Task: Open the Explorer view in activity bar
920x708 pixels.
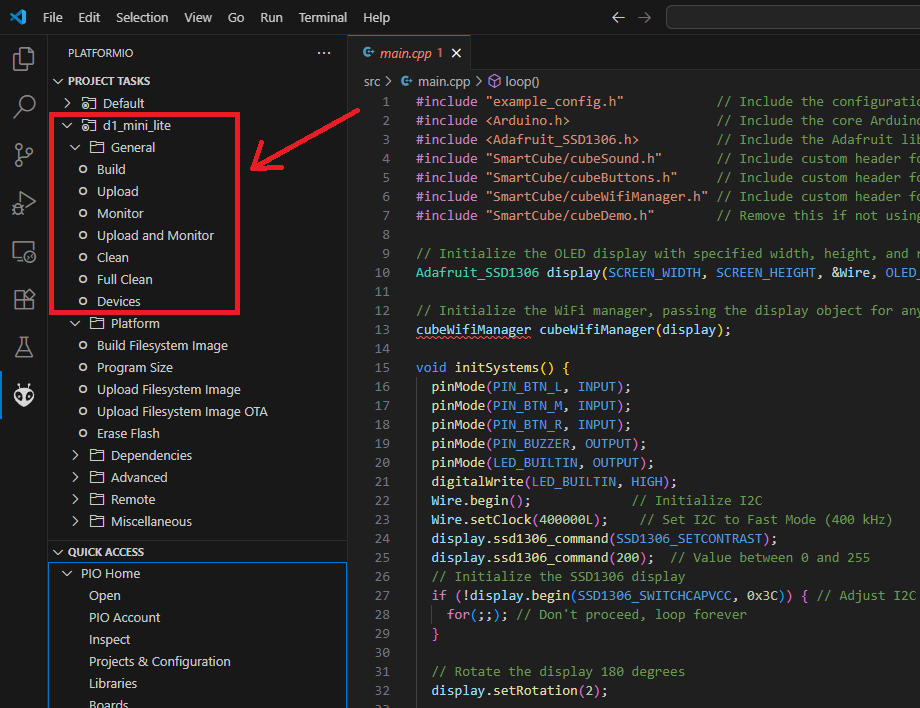Action: click(23, 60)
